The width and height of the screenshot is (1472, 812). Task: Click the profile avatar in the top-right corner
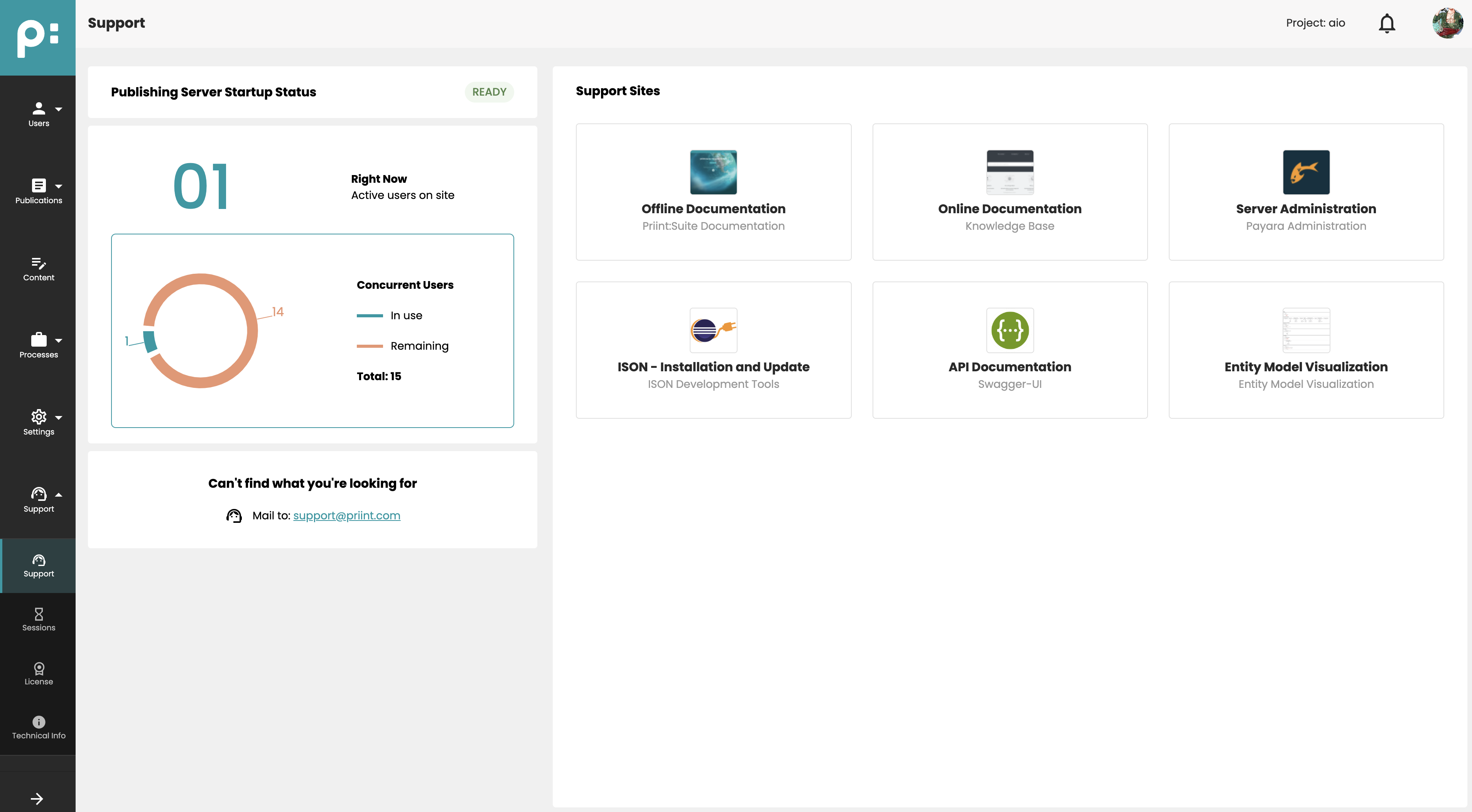[x=1447, y=23]
